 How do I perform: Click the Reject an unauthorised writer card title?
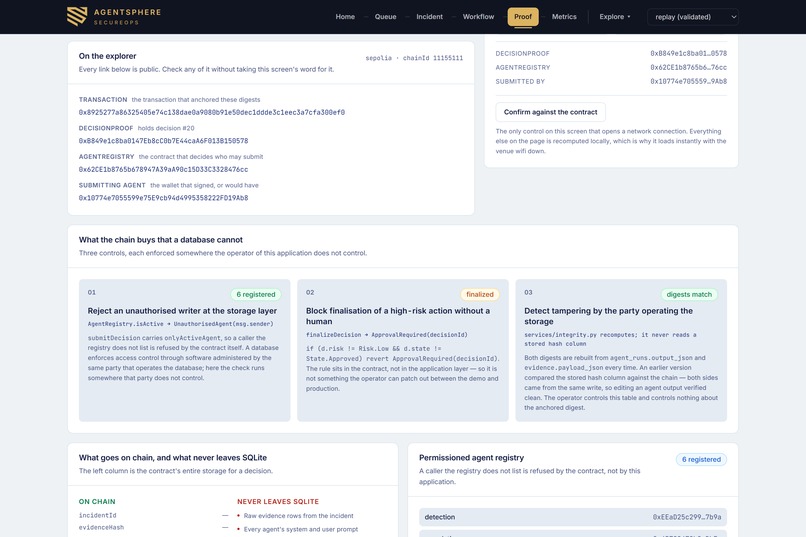(182, 311)
